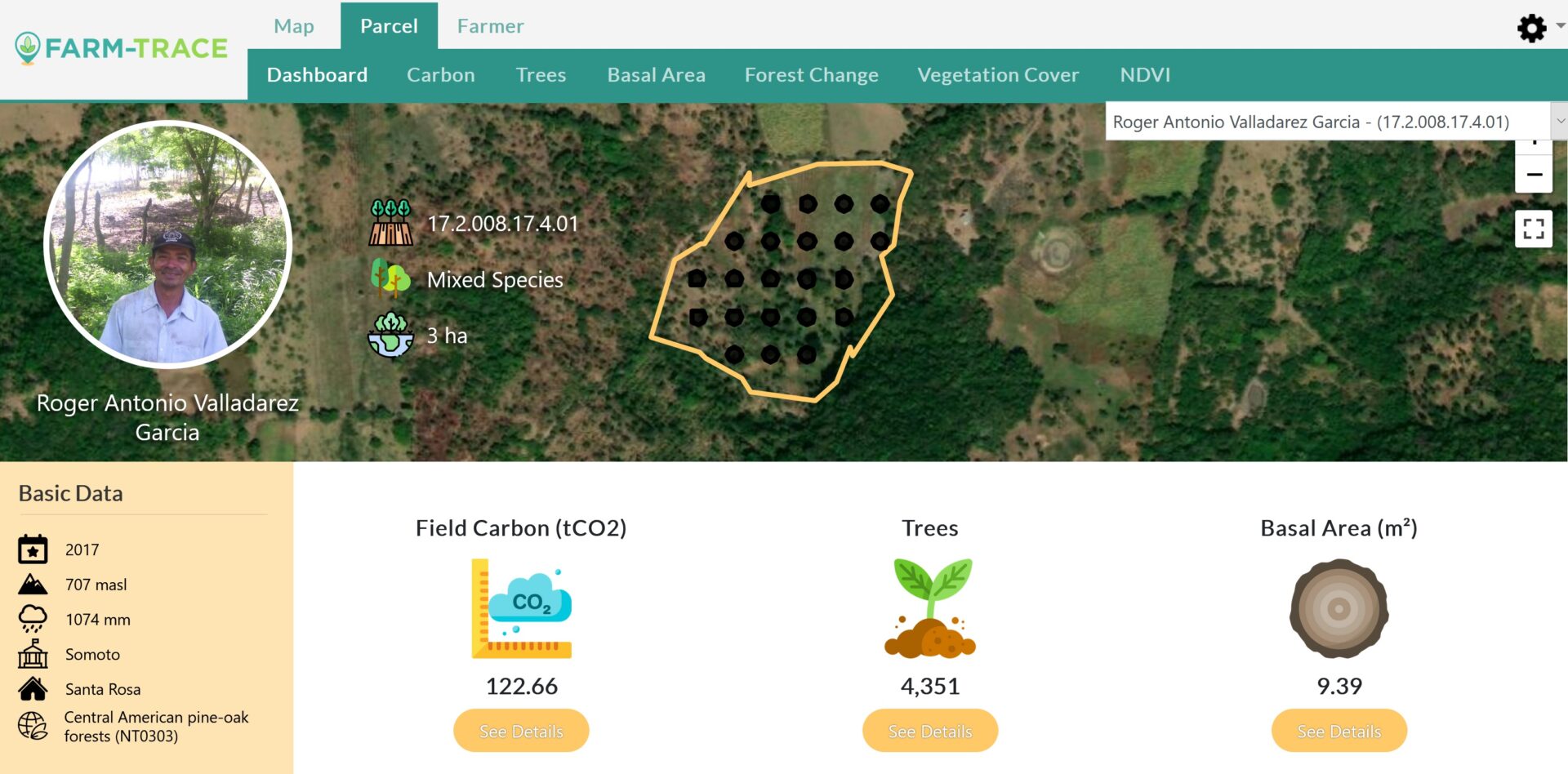
Task: Click the CO2 Field Carbon icon
Action: point(521,609)
